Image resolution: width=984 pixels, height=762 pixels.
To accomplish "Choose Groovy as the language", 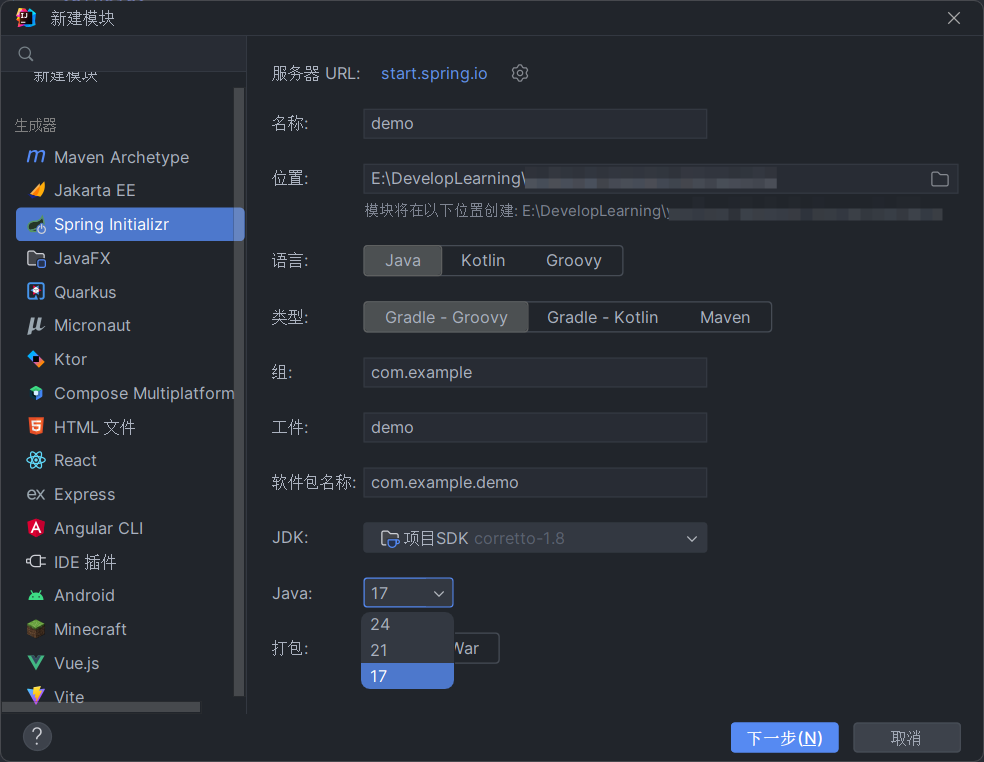I will click(573, 261).
